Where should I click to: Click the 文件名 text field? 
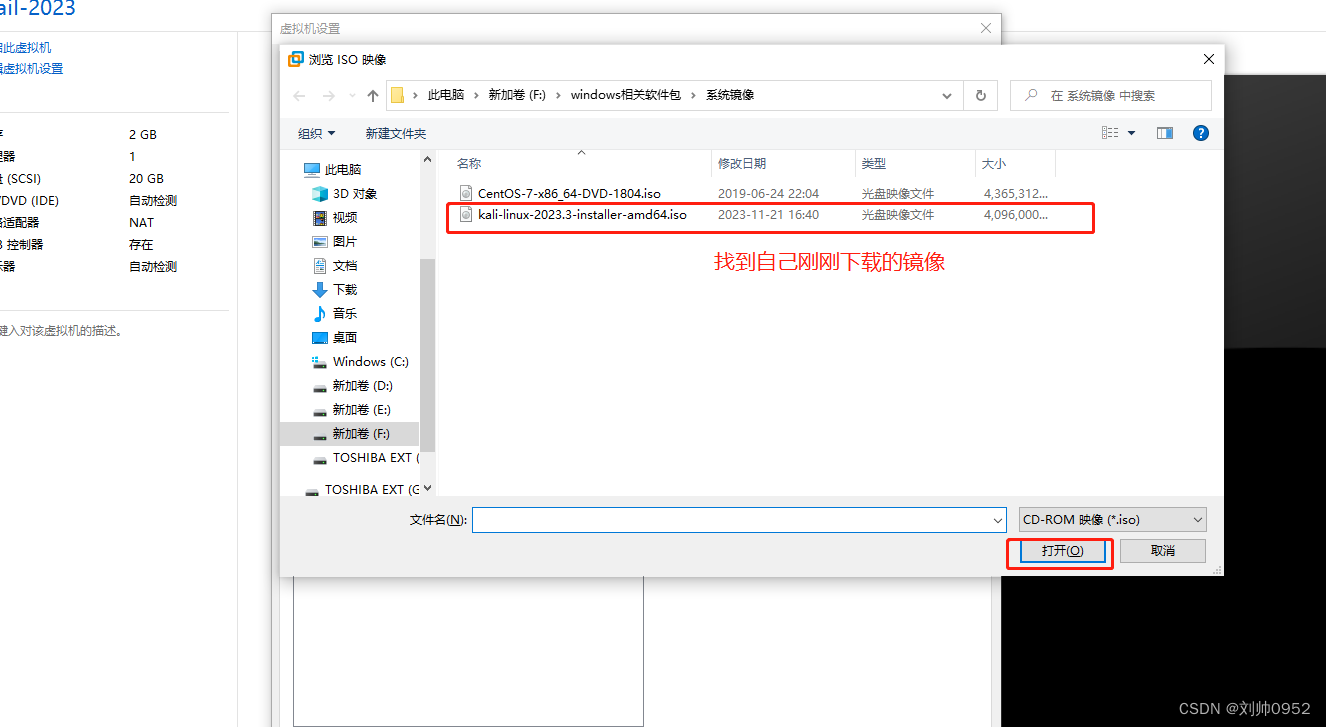pyautogui.click(x=731, y=520)
